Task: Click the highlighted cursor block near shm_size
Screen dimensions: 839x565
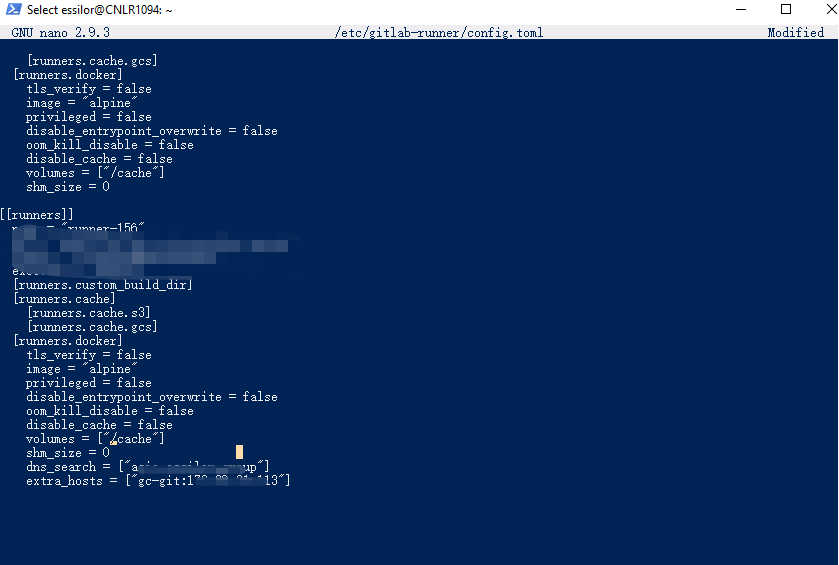Action: (239, 452)
